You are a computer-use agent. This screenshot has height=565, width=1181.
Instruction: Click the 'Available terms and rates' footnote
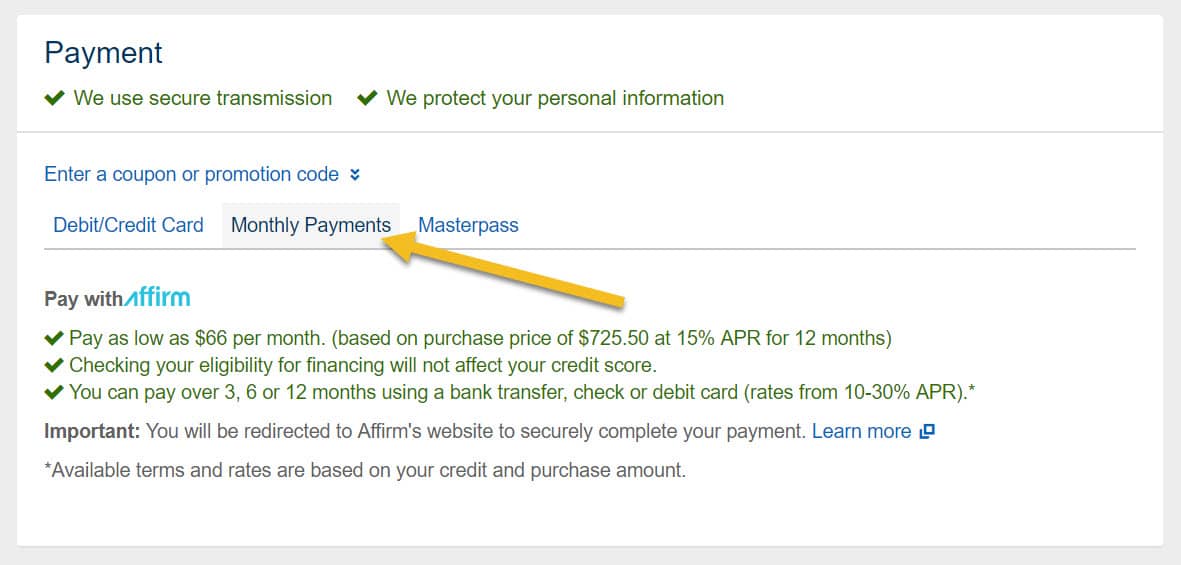coord(365,471)
